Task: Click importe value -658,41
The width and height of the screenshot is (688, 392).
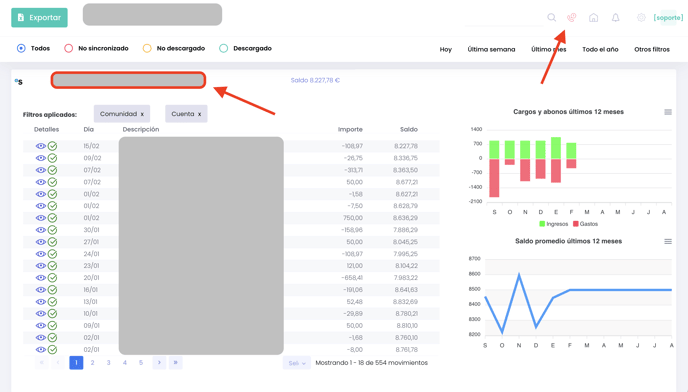Action: coord(352,278)
